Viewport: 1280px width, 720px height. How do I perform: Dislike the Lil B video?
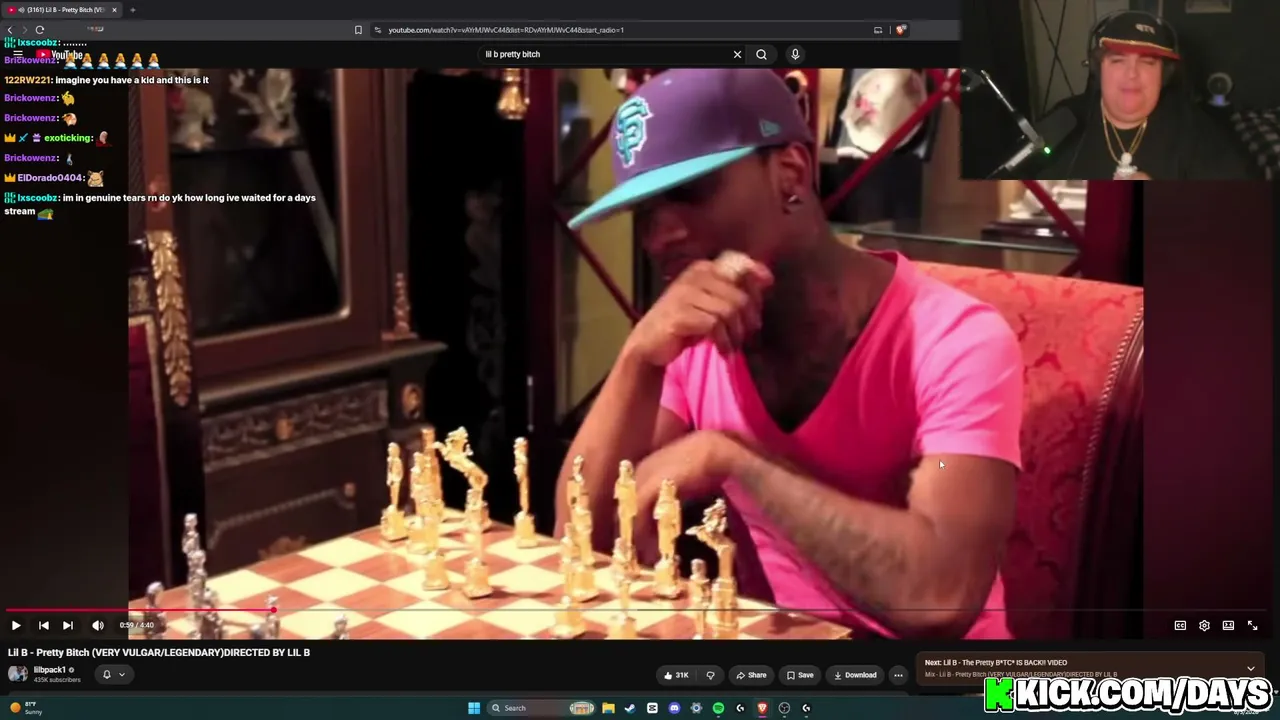click(710, 675)
